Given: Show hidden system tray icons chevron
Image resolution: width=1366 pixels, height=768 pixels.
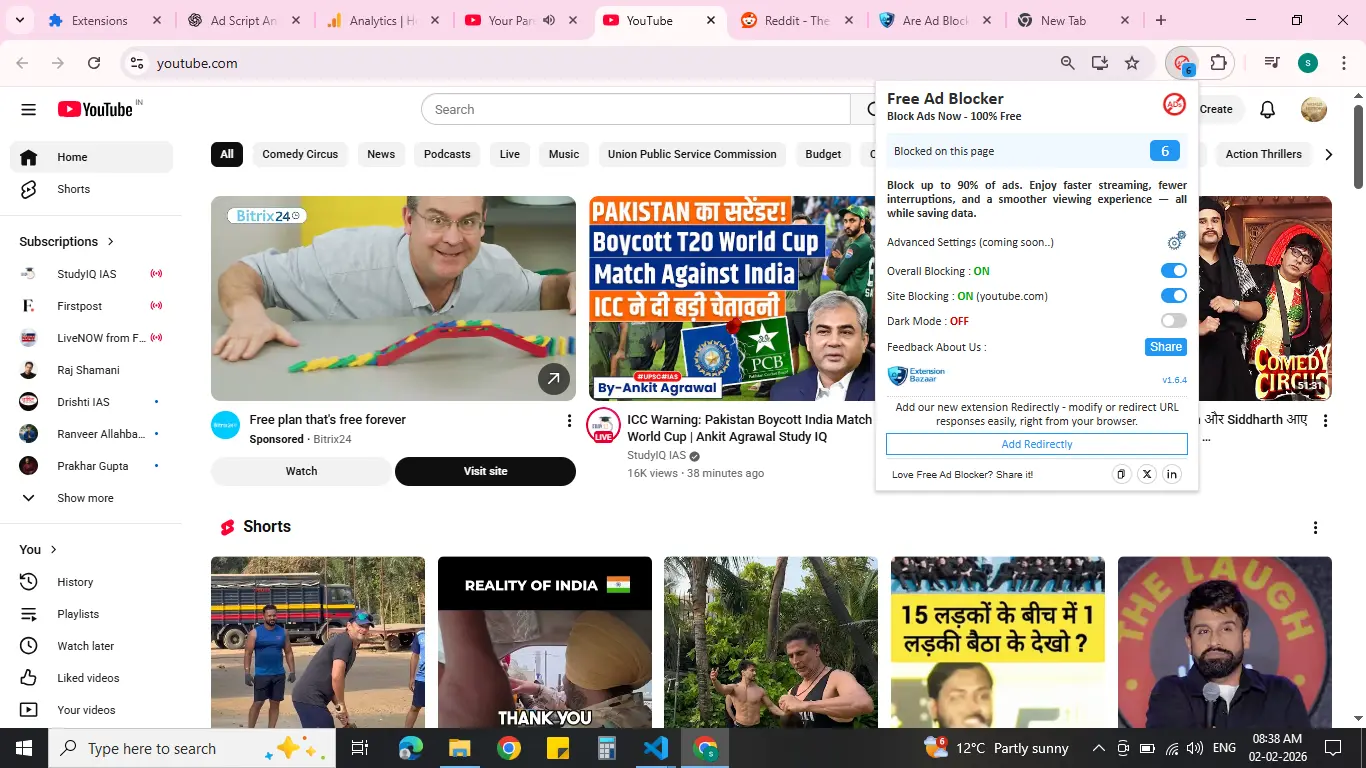Looking at the screenshot, I should [x=1098, y=748].
